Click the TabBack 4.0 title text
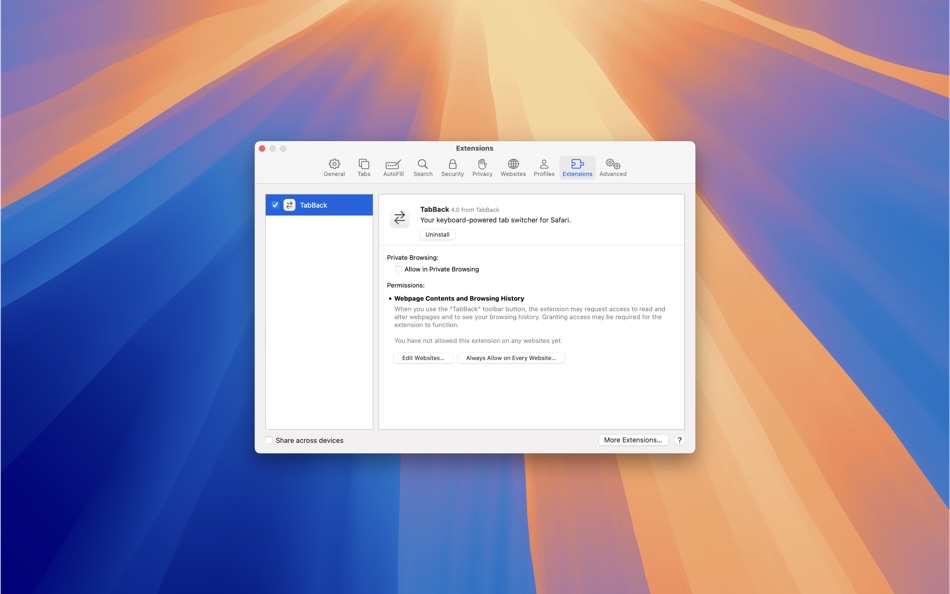Image resolution: width=950 pixels, height=594 pixels. point(459,210)
